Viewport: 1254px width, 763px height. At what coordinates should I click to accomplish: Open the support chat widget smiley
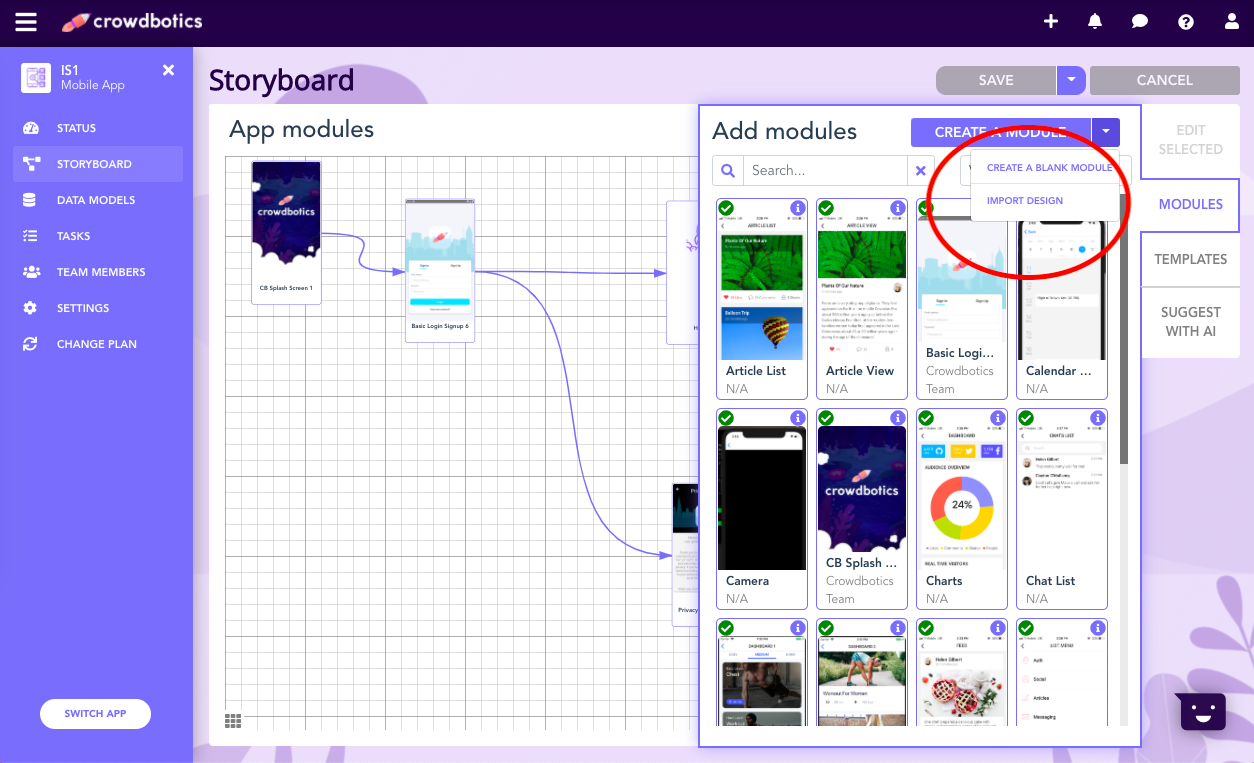coord(1202,712)
